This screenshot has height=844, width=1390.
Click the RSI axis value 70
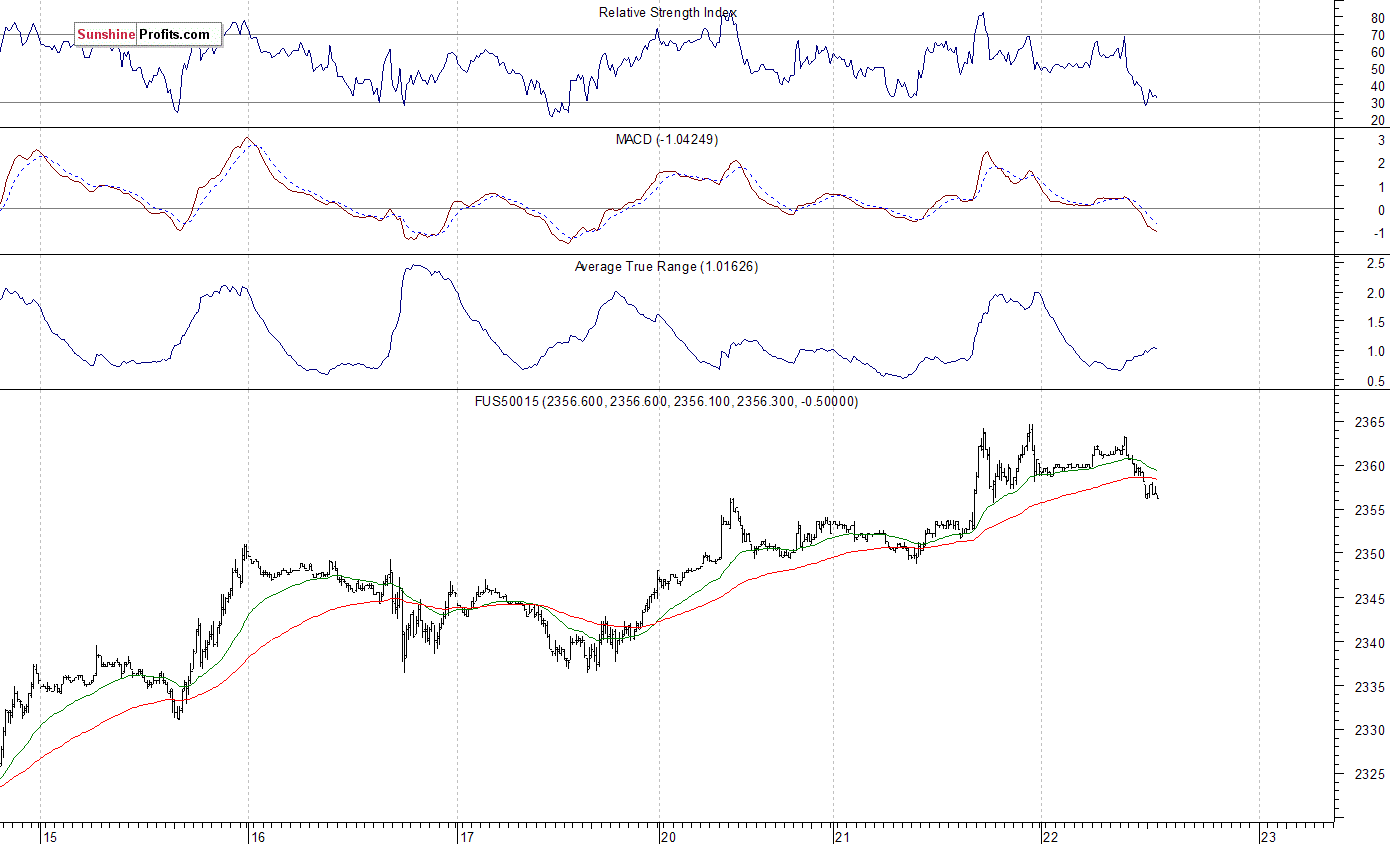[1377, 35]
